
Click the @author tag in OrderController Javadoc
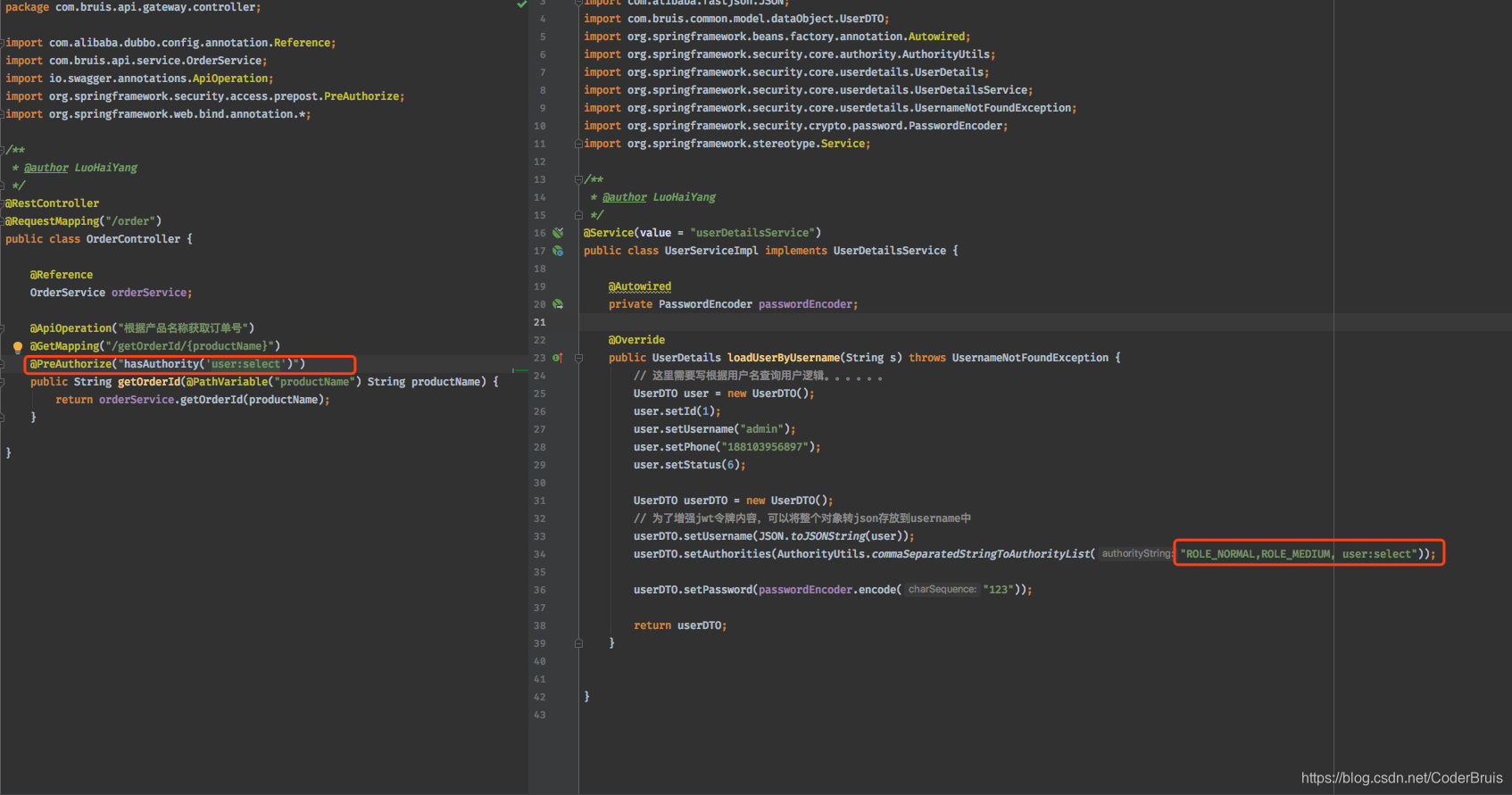46,168
